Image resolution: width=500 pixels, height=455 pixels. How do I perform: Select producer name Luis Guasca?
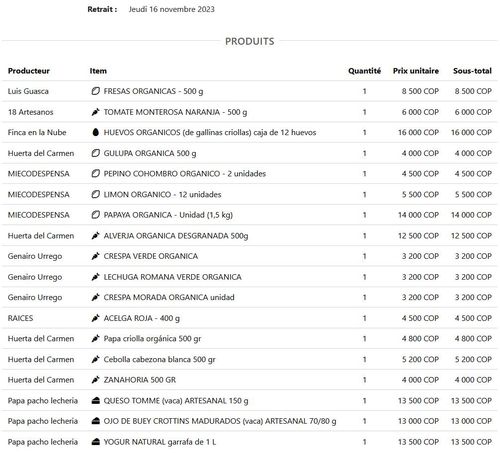(x=28, y=91)
